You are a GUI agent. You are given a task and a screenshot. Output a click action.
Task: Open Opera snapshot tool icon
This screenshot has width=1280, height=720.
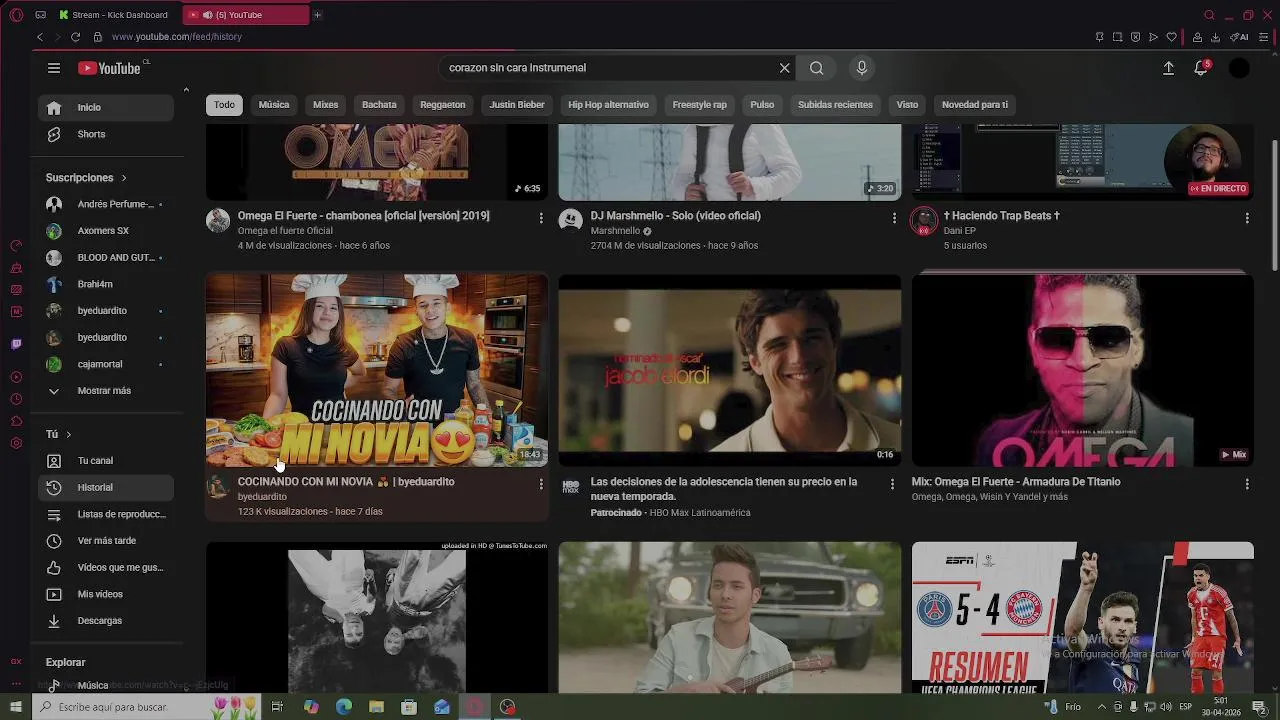click(x=1117, y=37)
